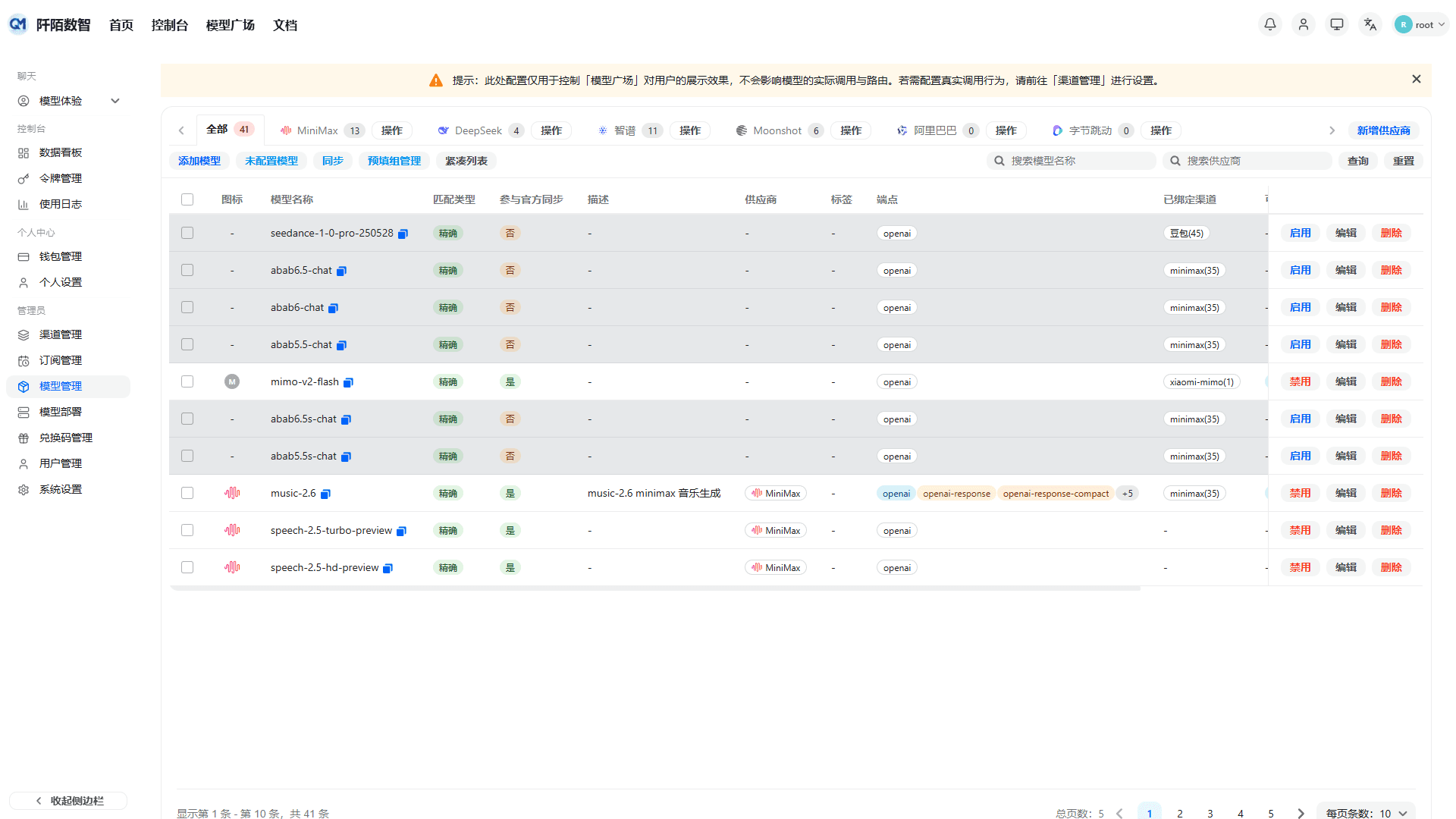The image size is (1456, 819).
Task: Open 使用日志 in sidebar
Action: click(x=68, y=204)
